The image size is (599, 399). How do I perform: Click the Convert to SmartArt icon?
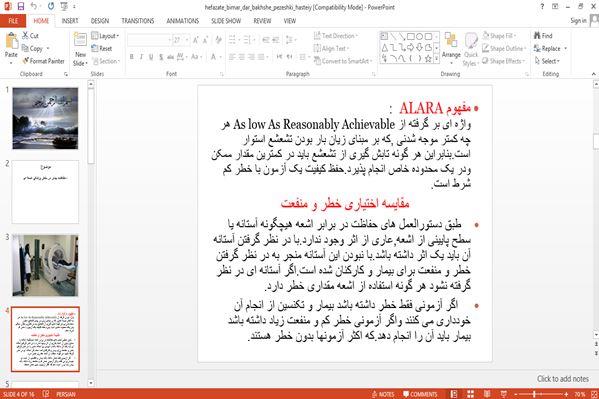[x=317, y=61]
